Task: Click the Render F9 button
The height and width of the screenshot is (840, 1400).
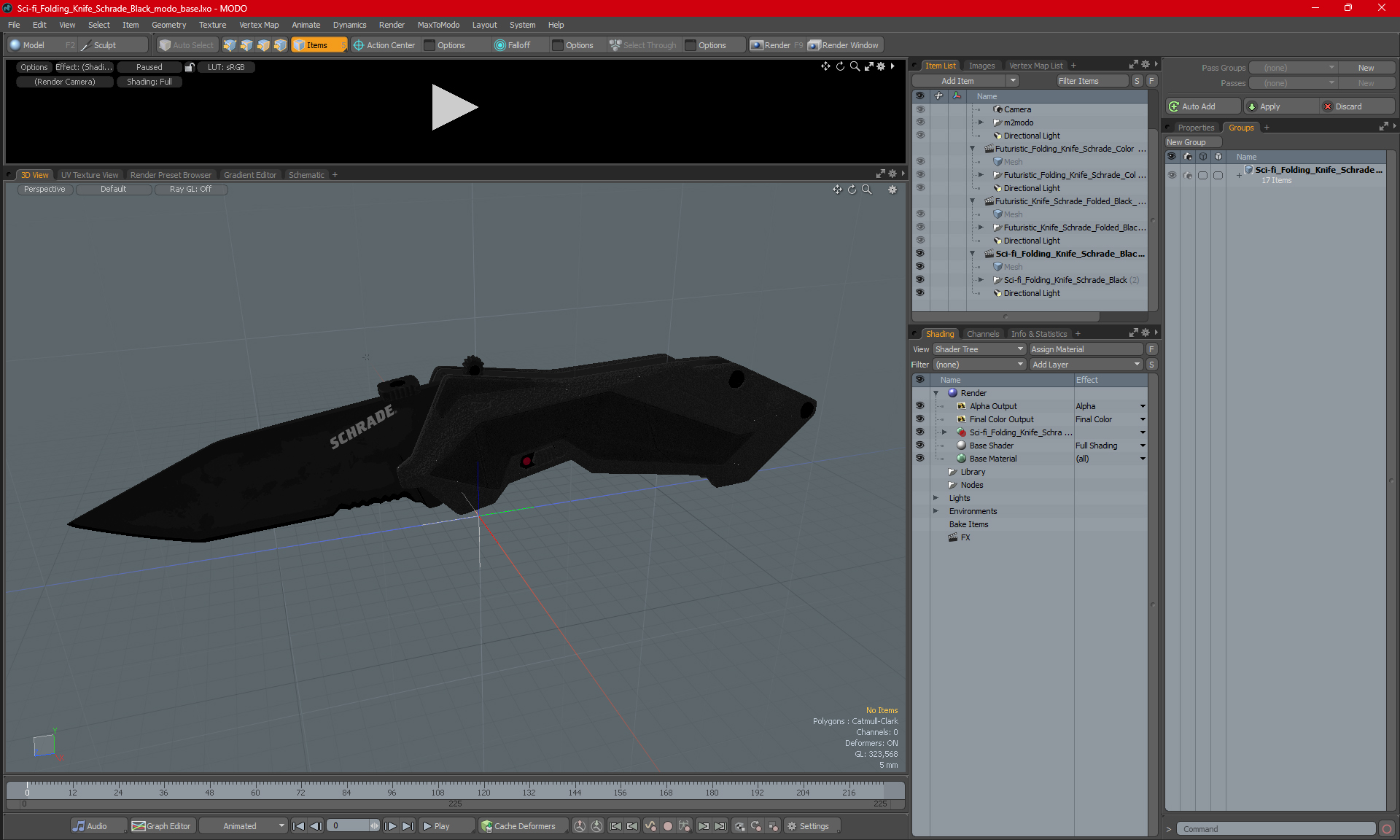Action: click(777, 45)
